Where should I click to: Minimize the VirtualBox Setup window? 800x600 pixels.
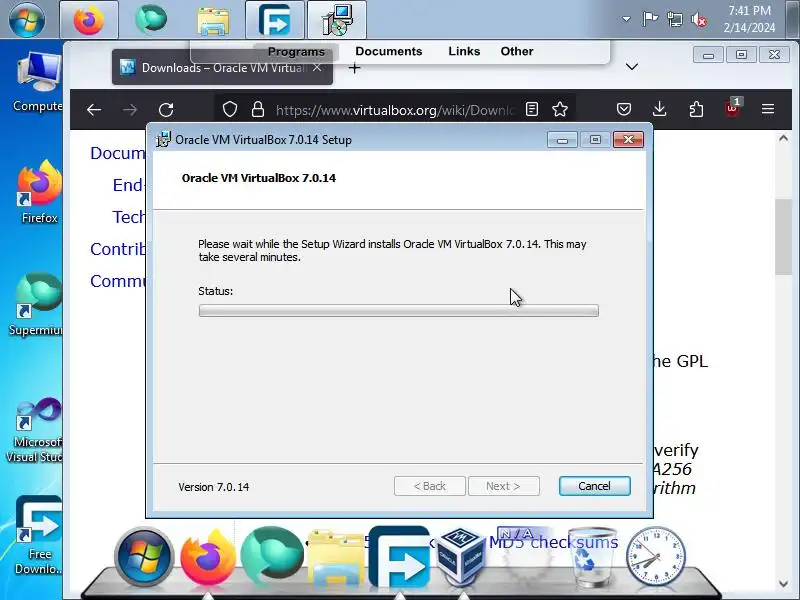coord(562,140)
